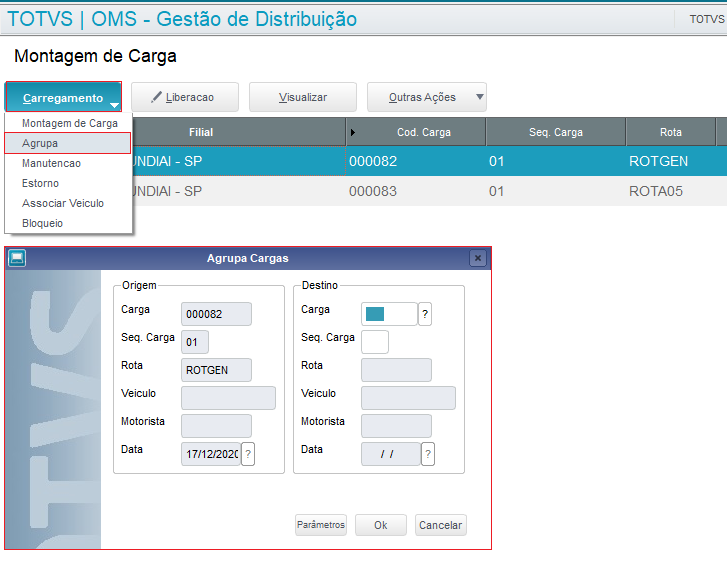Screen dimensions: 727x572
Task: Click the Origem Veiculo field
Action: pos(228,398)
